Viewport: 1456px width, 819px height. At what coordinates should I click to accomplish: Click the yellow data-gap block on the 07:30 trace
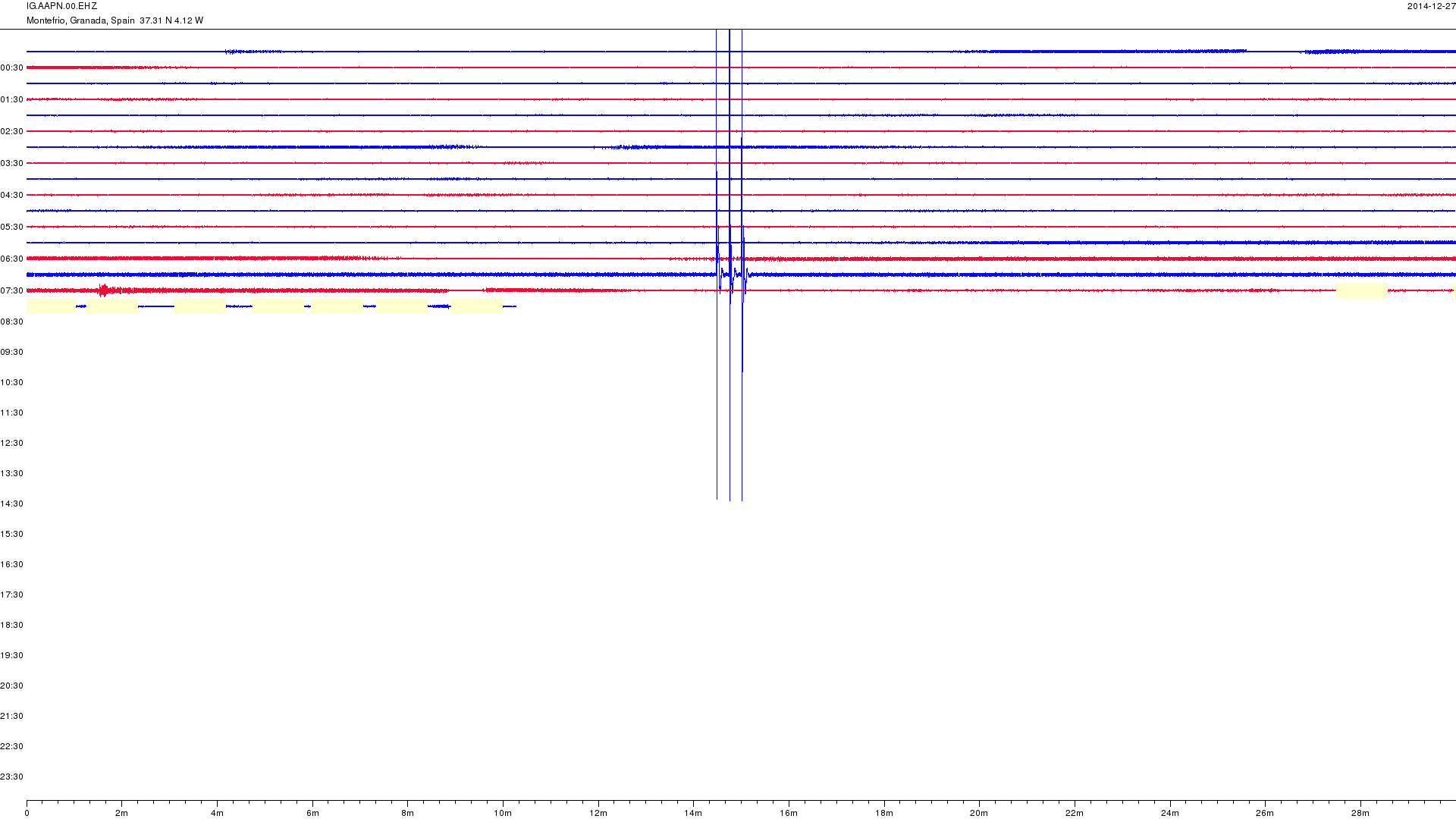coord(1362,290)
